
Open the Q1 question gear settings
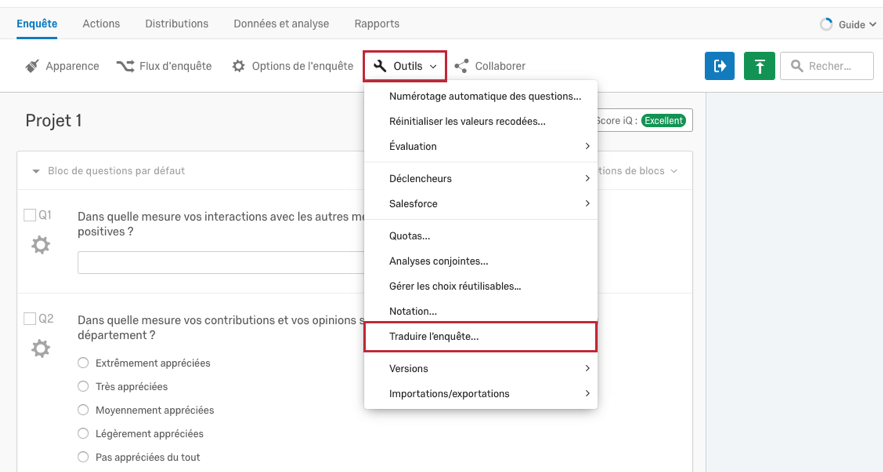pyautogui.click(x=40, y=245)
